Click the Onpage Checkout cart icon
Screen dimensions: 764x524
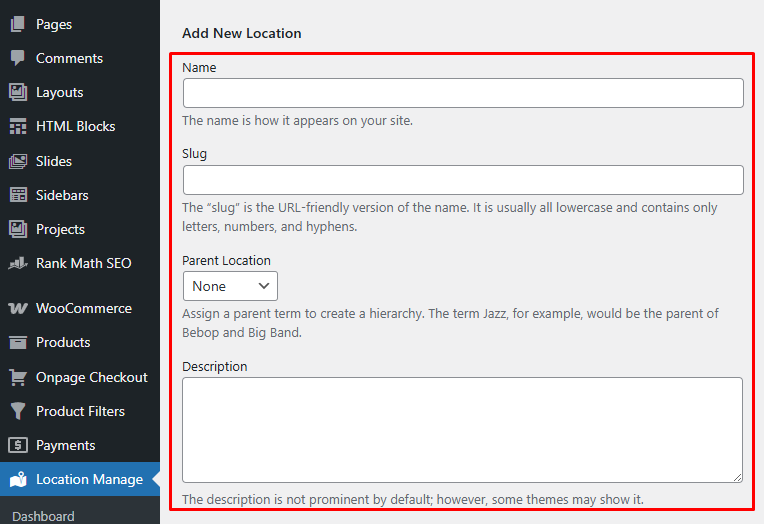(x=18, y=377)
